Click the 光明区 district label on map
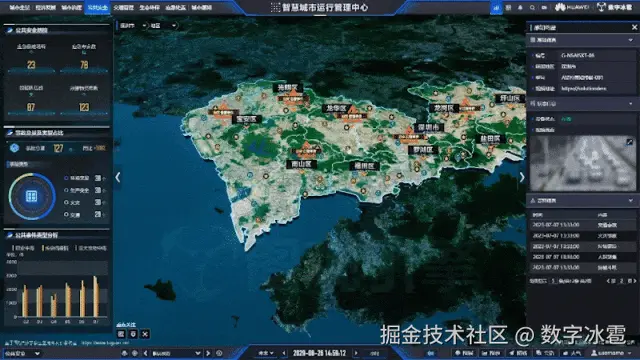This screenshot has width=640, height=360. tap(288, 87)
